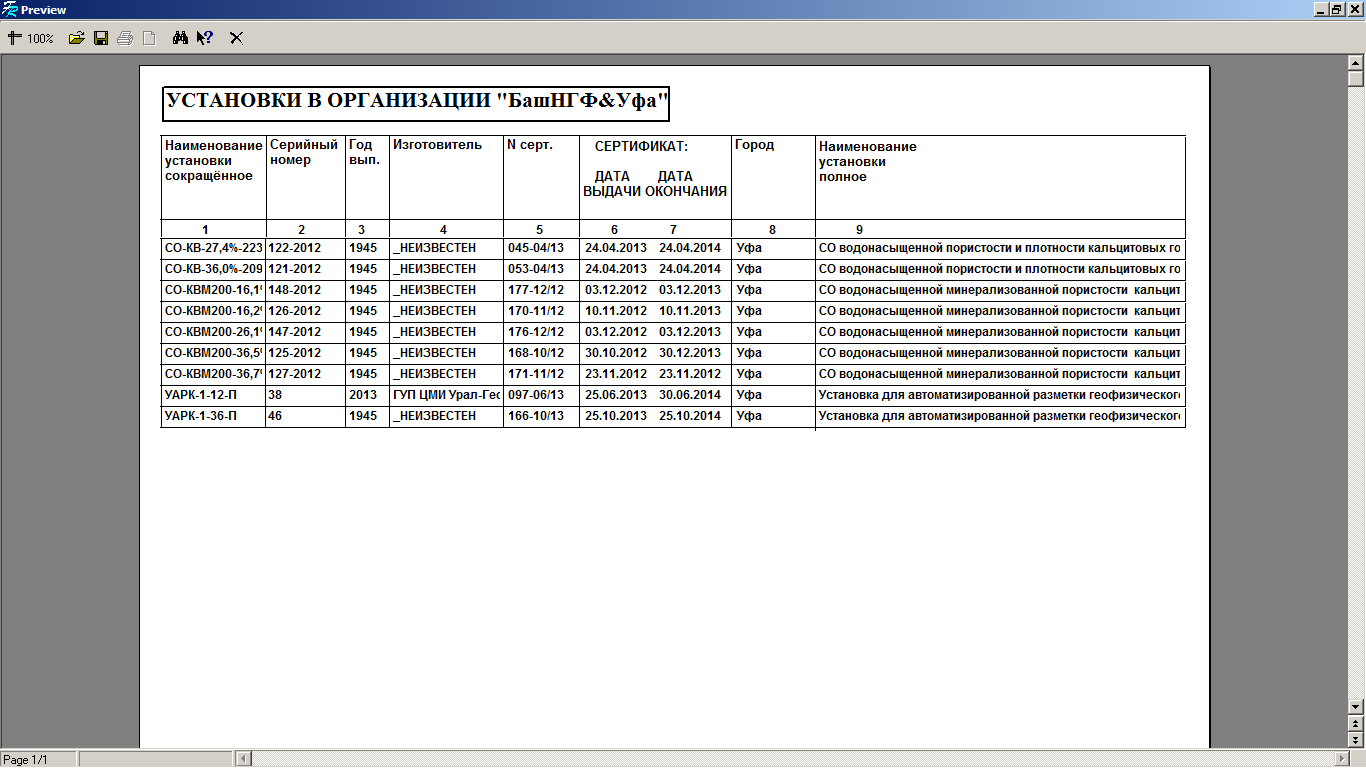Click issue date 10.11.2012
Image resolution: width=1366 pixels, height=768 pixels.
coord(616,311)
